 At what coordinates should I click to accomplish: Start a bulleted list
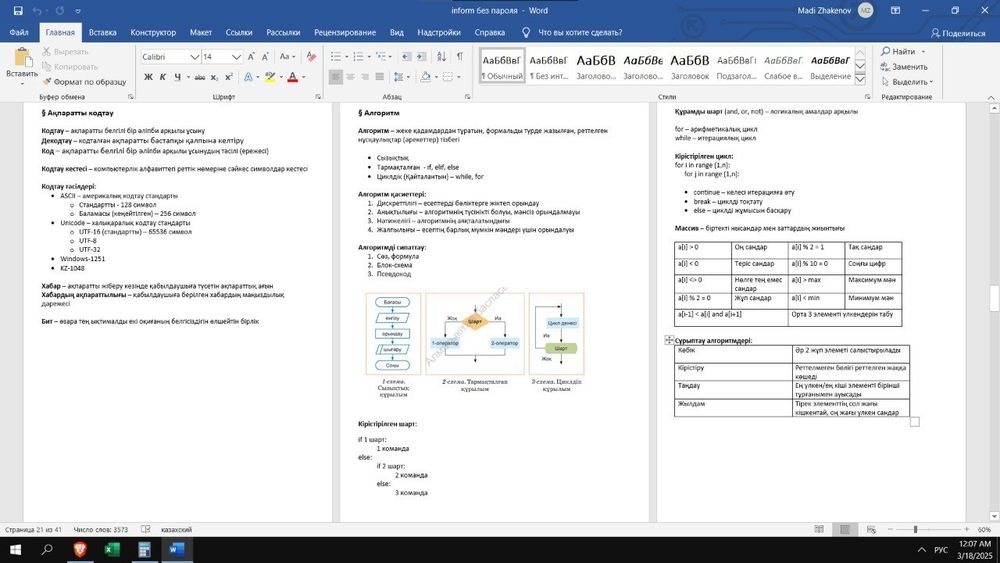point(335,57)
